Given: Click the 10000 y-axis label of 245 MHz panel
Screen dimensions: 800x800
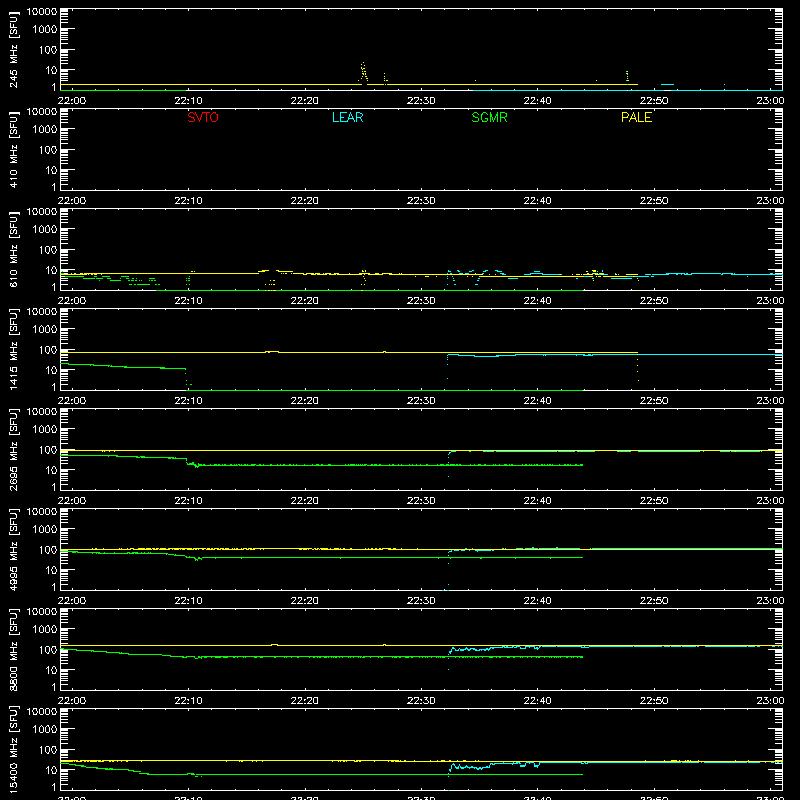Looking at the screenshot, I should click(x=42, y=12).
